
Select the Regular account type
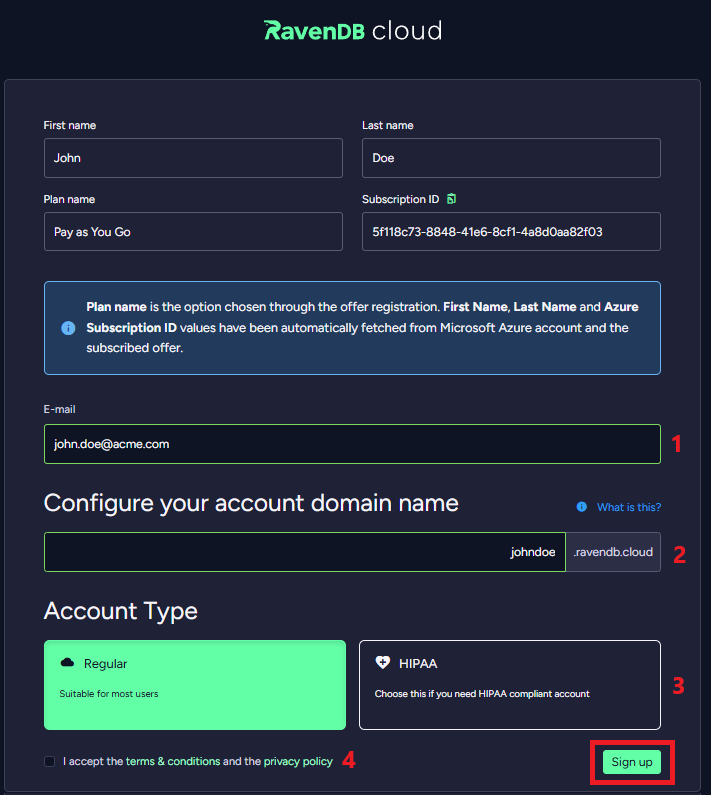[x=195, y=685]
